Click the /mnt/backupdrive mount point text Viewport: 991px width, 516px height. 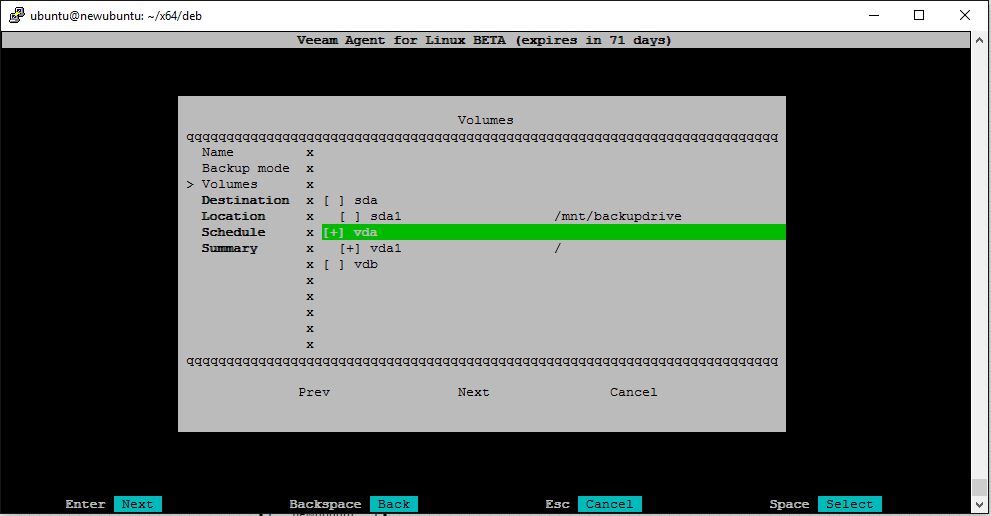tap(617, 216)
